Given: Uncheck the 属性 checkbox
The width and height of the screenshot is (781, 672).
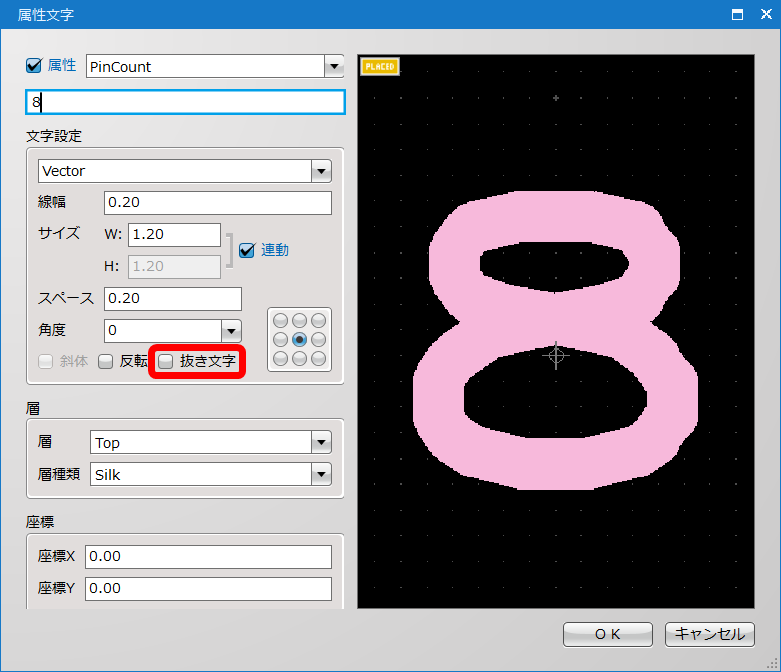Looking at the screenshot, I should pos(34,66).
